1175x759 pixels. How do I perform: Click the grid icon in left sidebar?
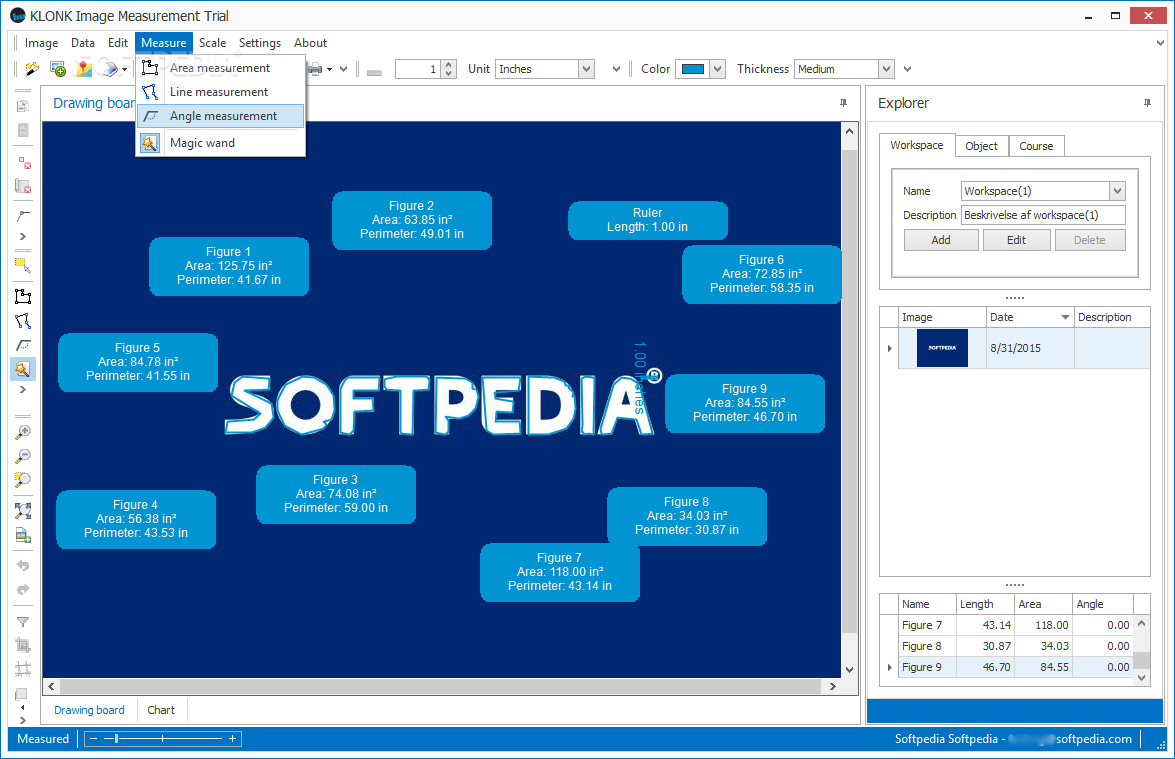[x=23, y=668]
